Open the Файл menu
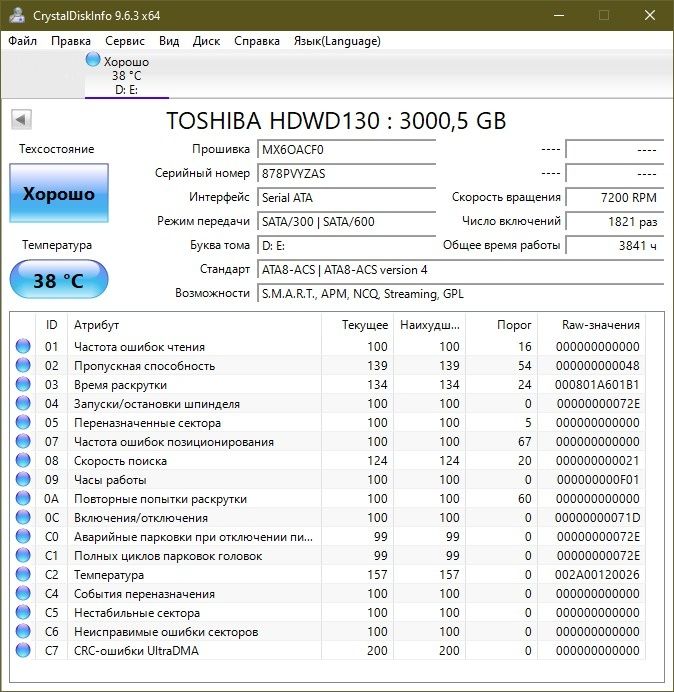This screenshot has width=674, height=692. click(x=23, y=41)
